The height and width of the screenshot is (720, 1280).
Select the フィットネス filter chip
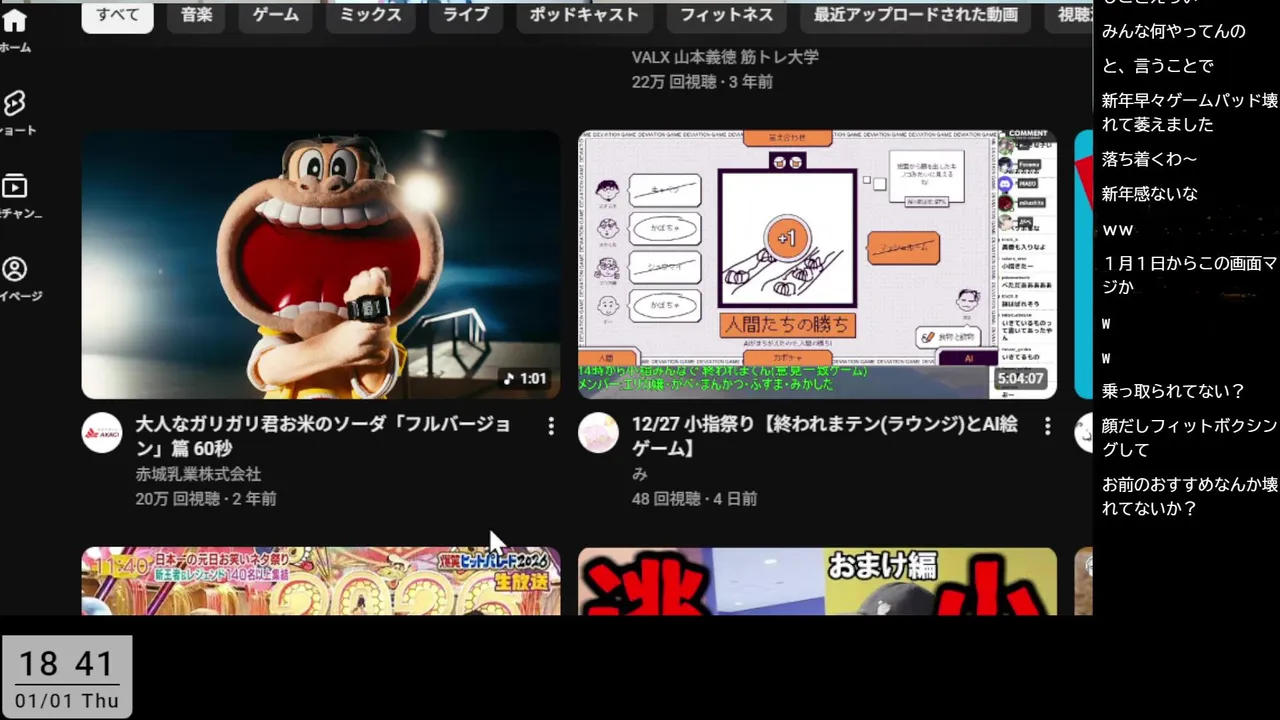pyautogui.click(x=727, y=15)
